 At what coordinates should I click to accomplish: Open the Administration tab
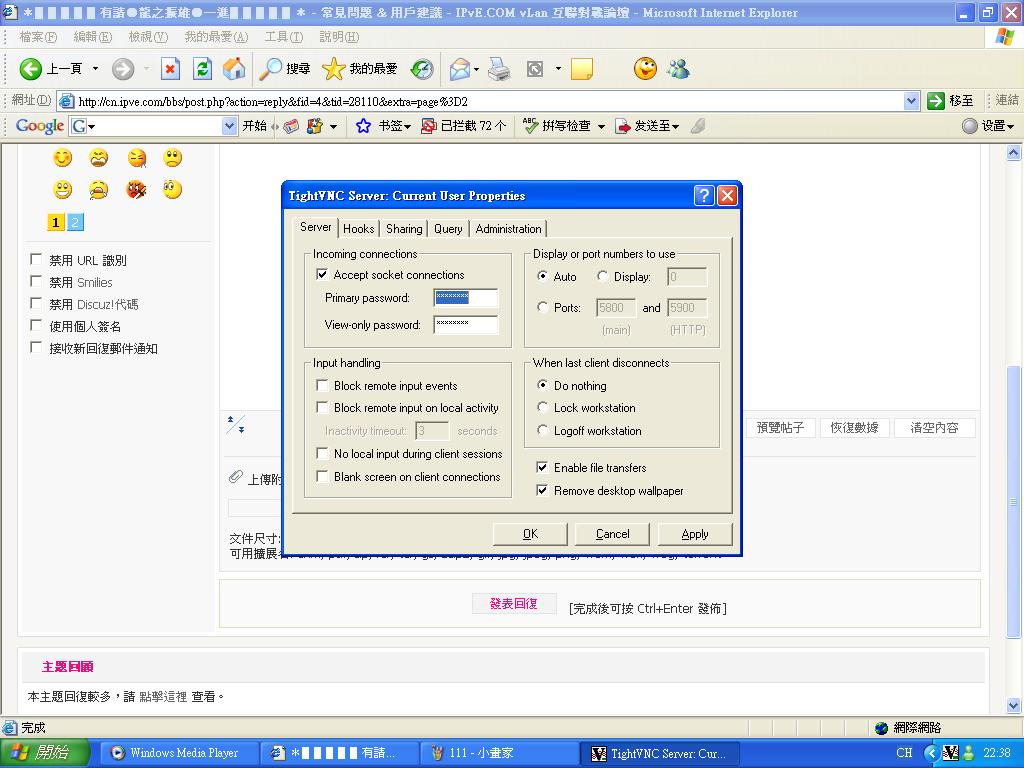508,229
